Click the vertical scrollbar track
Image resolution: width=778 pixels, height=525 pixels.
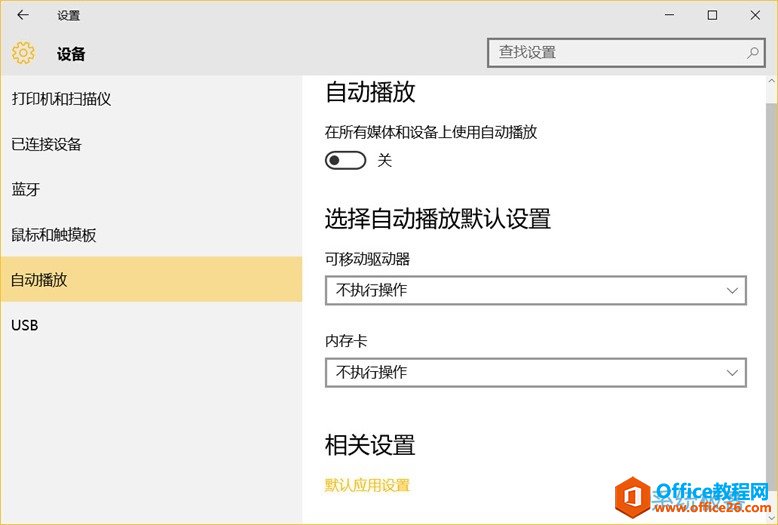[x=770, y=300]
